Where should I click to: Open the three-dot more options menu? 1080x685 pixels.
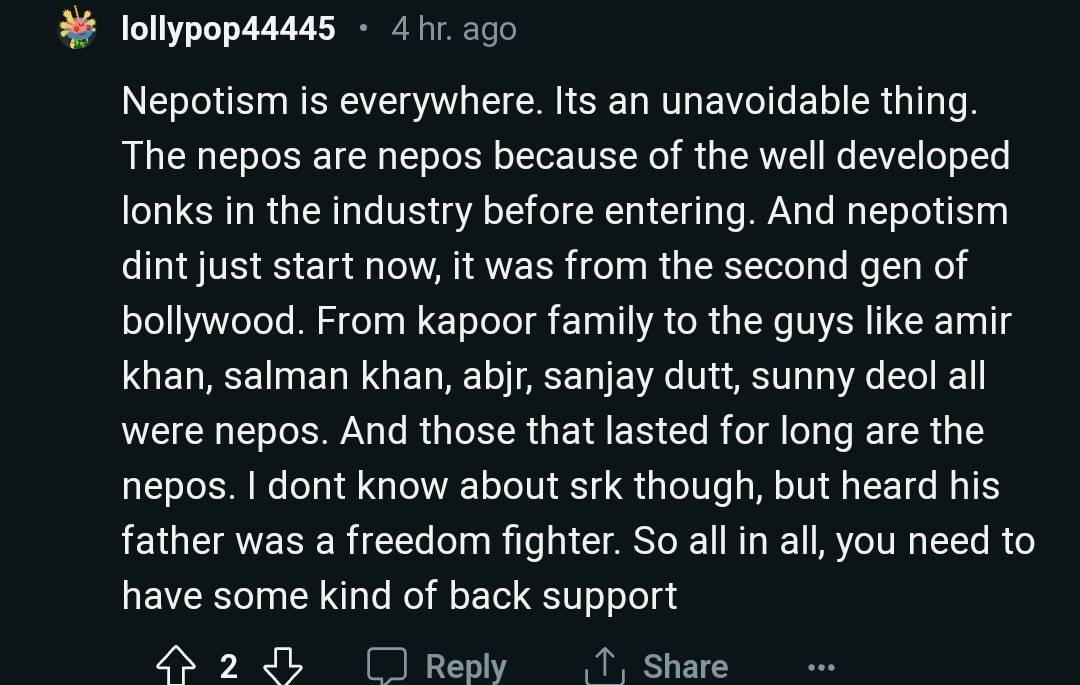click(820, 667)
